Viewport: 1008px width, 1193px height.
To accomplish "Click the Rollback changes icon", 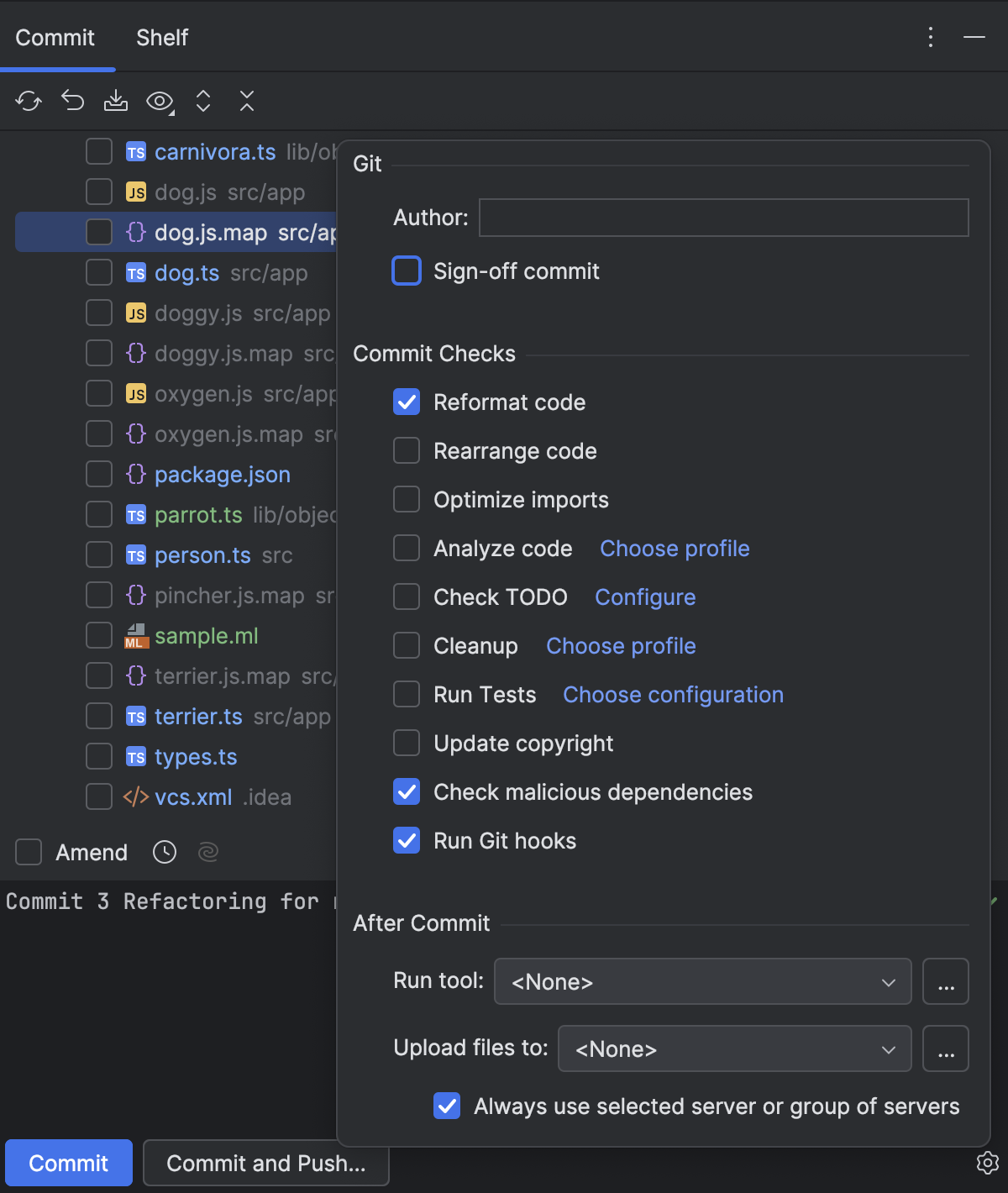I will click(72, 101).
